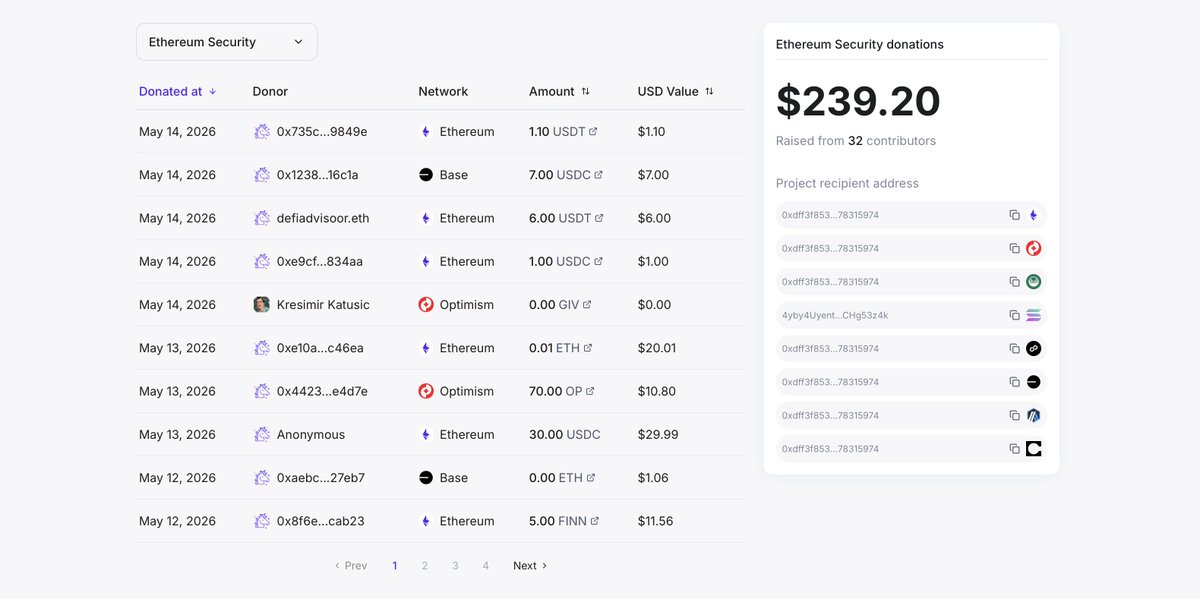The height and width of the screenshot is (599, 1200).
Task: Click the $20.01 USD value
Action: [x=657, y=348]
